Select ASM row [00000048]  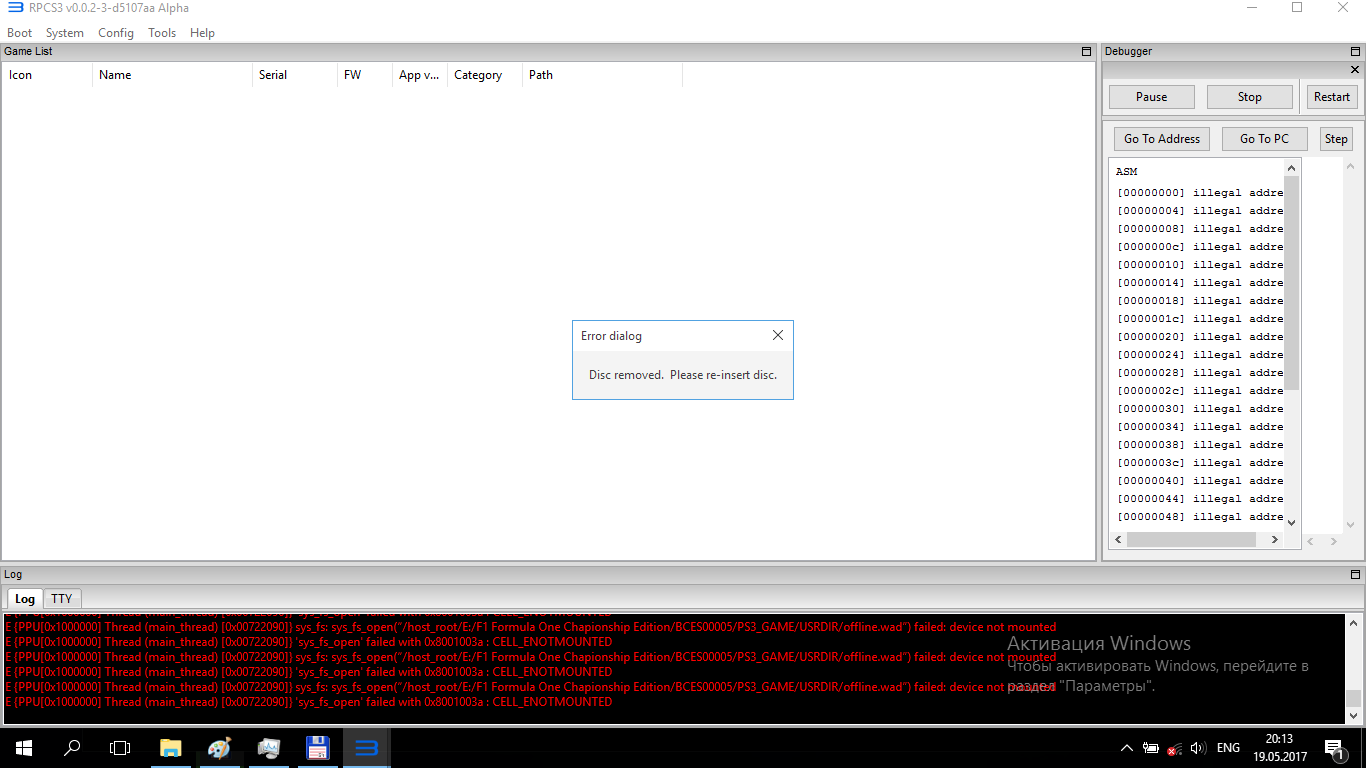pos(1199,517)
